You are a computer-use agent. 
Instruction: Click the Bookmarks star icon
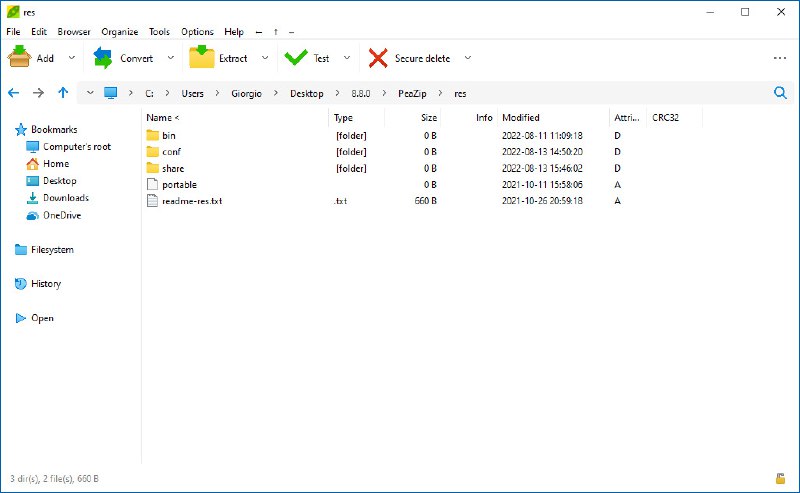tap(20, 130)
